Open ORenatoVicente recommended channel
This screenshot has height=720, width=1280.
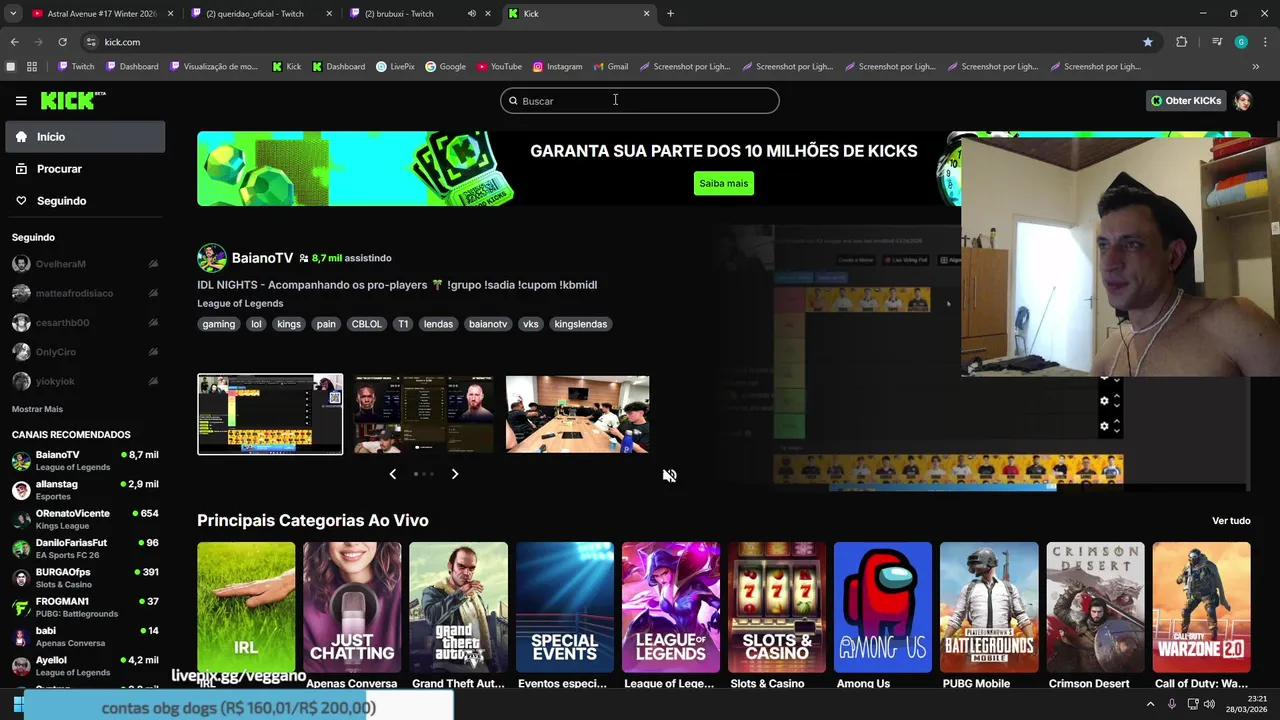[85, 519]
